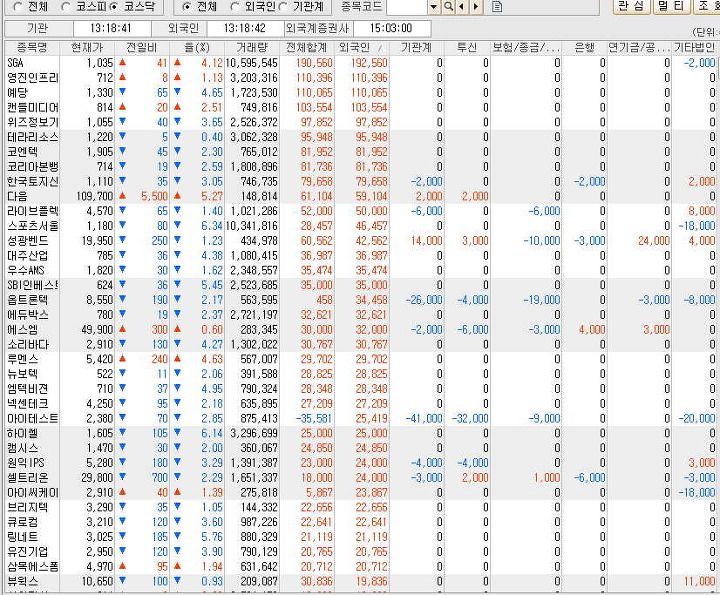Click the 외국계증권사 time value 15:03:00
The width and height of the screenshot is (720, 595).
(x=391, y=28)
